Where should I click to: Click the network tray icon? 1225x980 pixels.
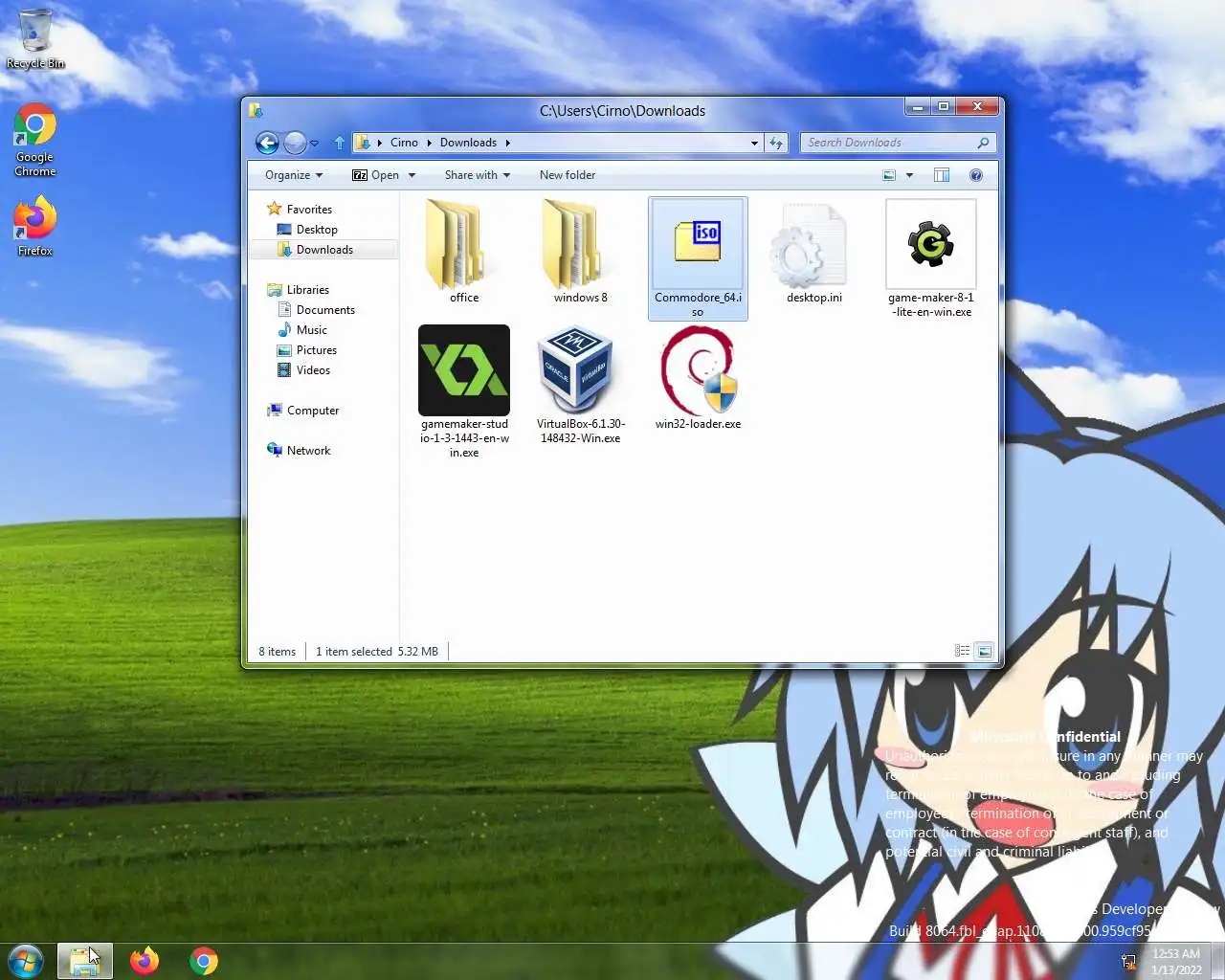(x=1128, y=961)
